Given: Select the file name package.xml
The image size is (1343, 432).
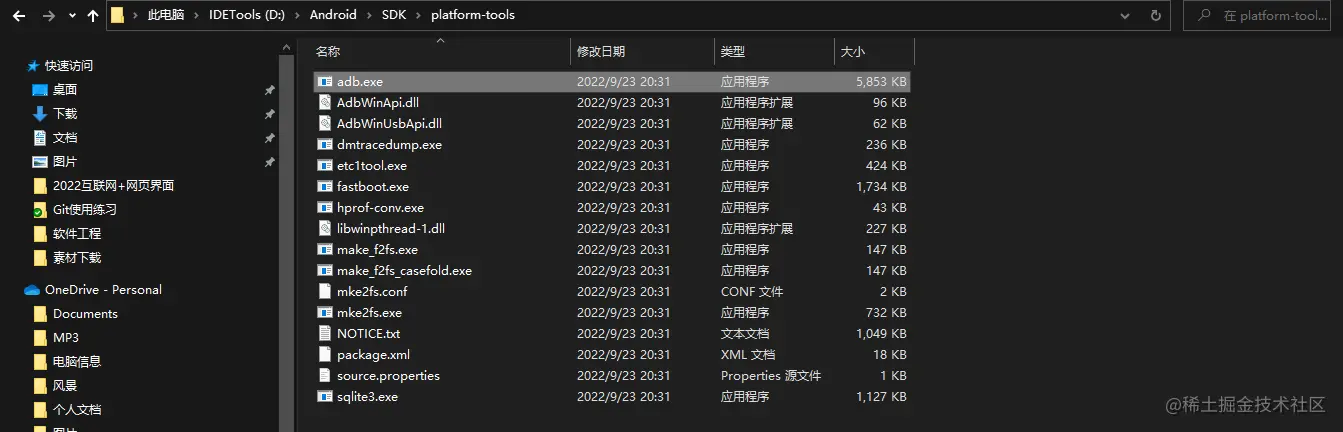Looking at the screenshot, I should (373, 354).
